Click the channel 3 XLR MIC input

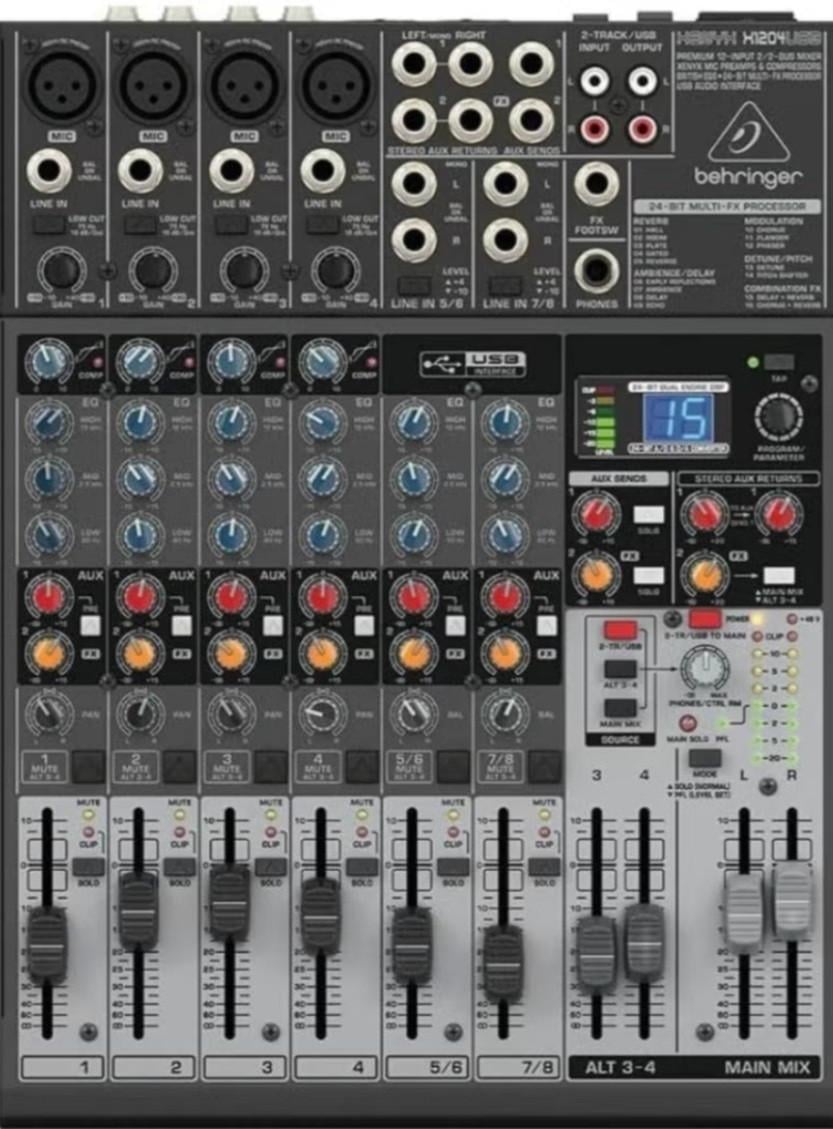pos(245,84)
